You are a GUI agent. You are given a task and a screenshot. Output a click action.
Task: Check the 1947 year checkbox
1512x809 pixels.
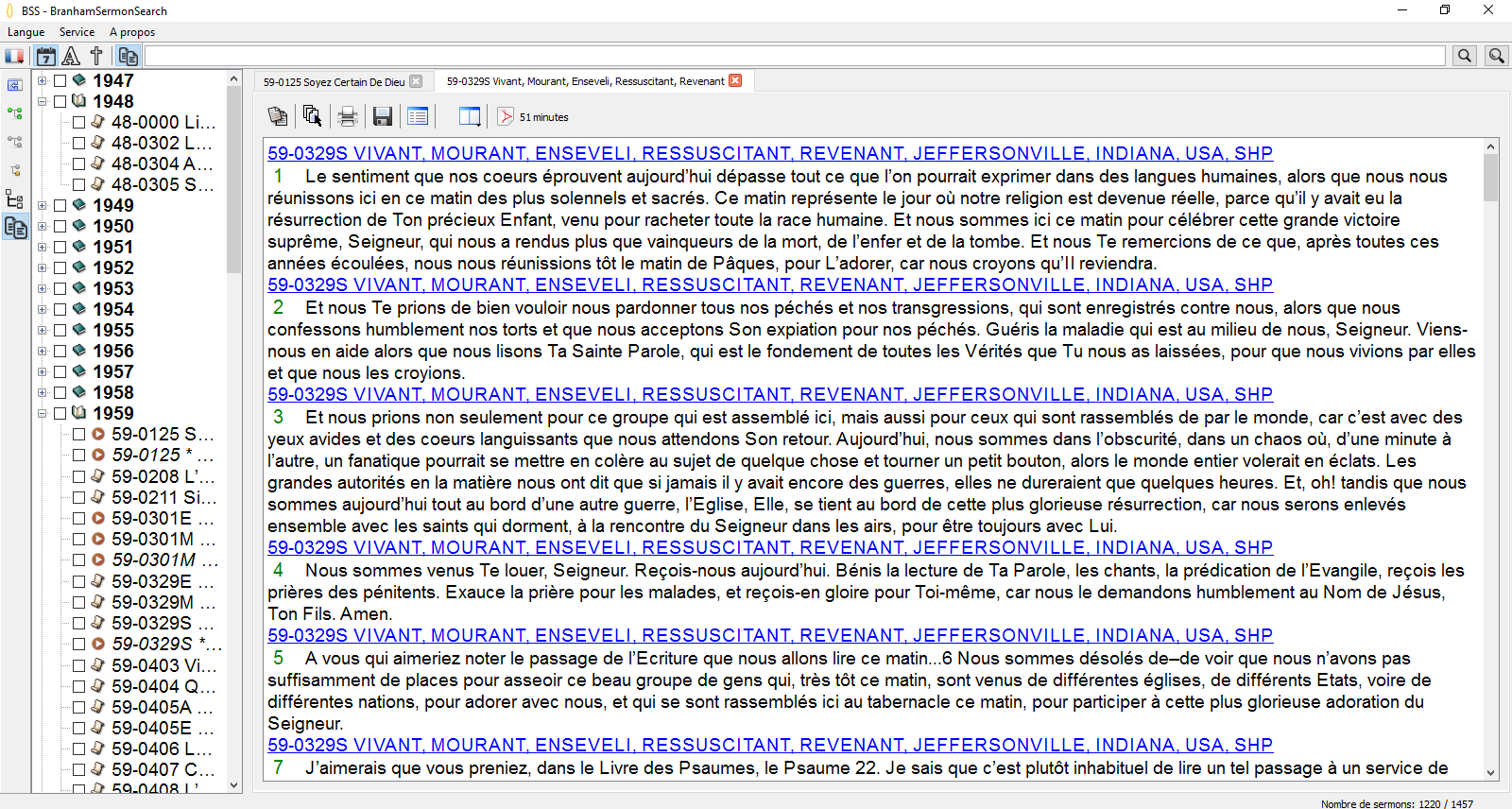tap(60, 80)
